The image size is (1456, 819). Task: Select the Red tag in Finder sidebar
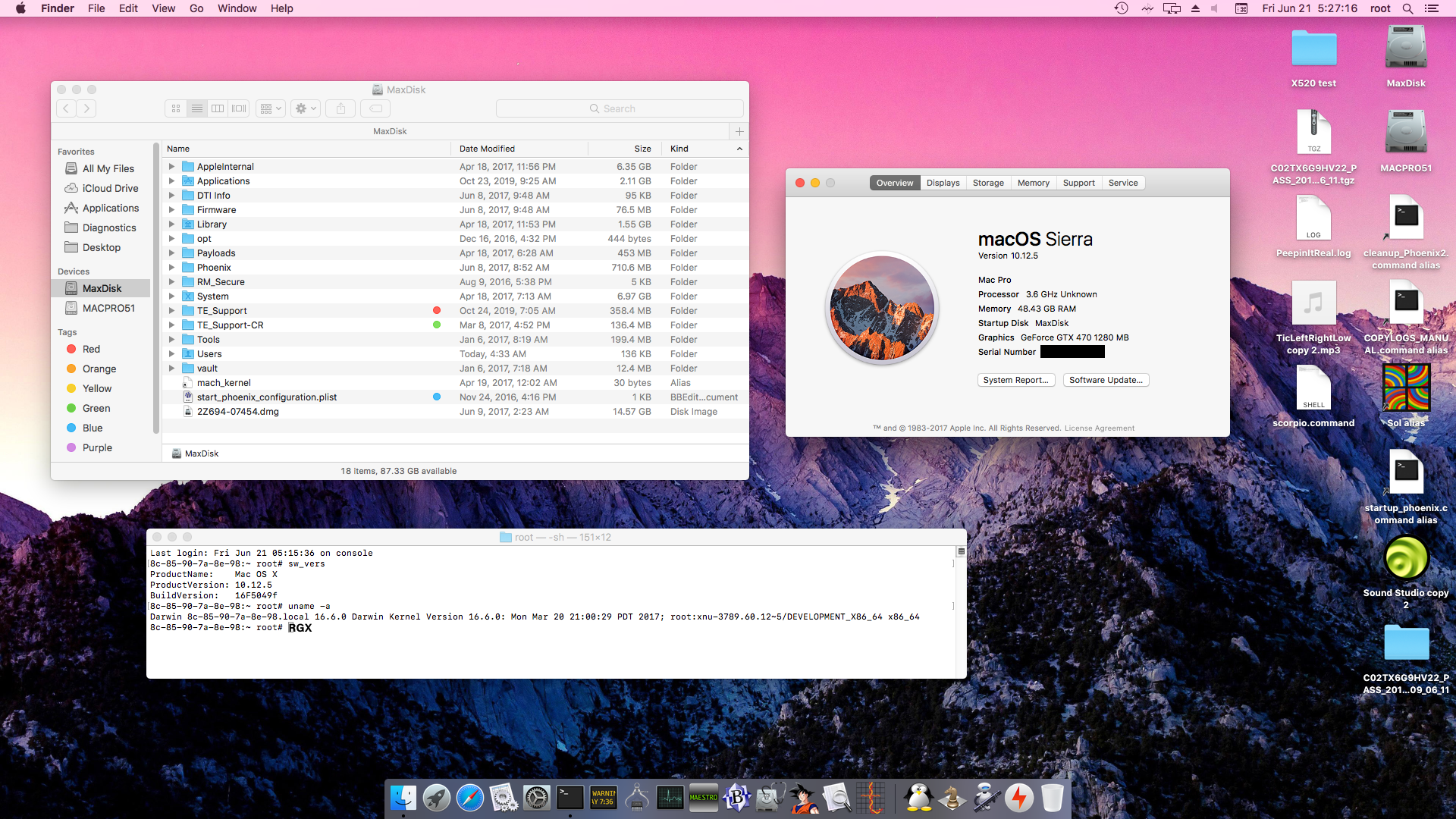point(83,349)
